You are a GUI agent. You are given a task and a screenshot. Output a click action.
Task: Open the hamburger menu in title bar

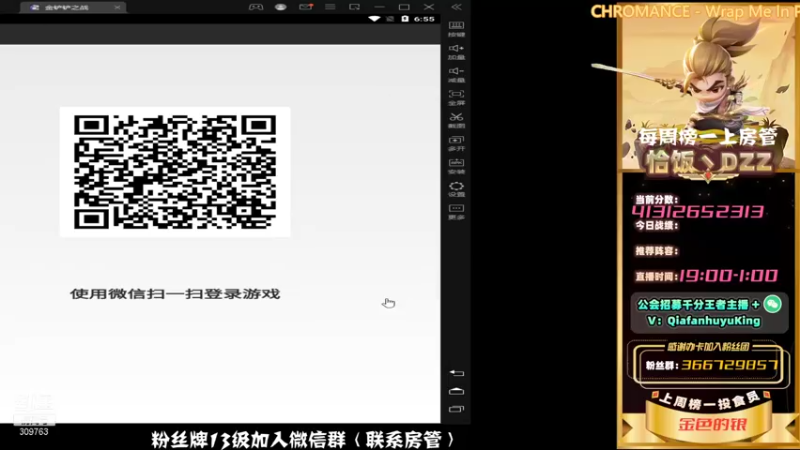[x=330, y=7]
